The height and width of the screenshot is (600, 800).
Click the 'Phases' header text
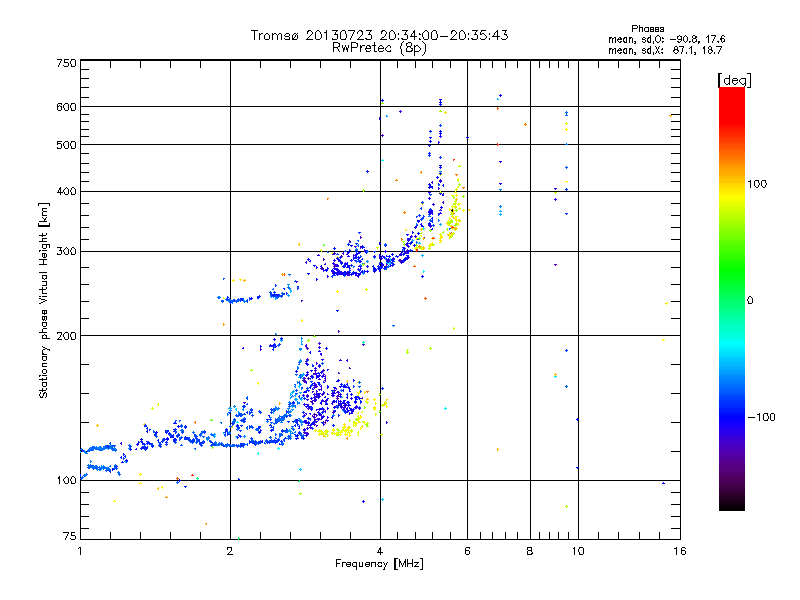point(647,29)
